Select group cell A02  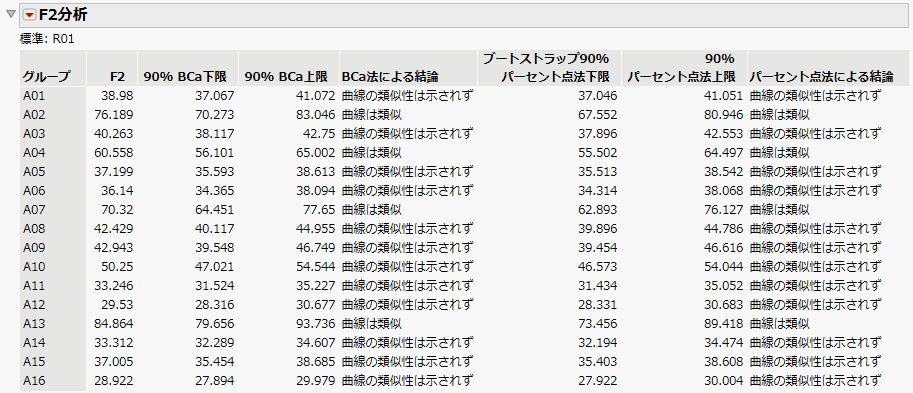point(34,115)
